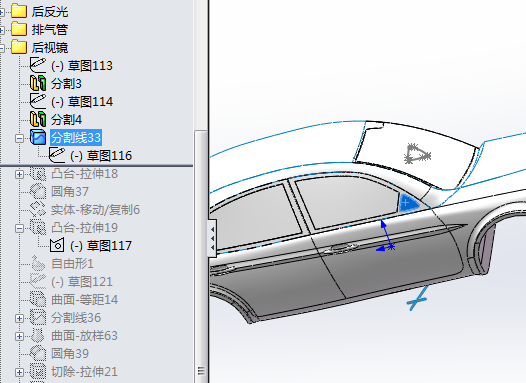Expand the 排气管 folder node
This screenshot has width=526, height=383.
[2, 30]
